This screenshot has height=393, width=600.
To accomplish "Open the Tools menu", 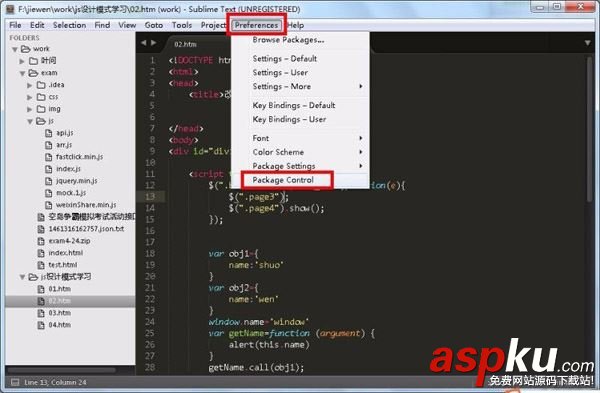I will (x=182, y=25).
